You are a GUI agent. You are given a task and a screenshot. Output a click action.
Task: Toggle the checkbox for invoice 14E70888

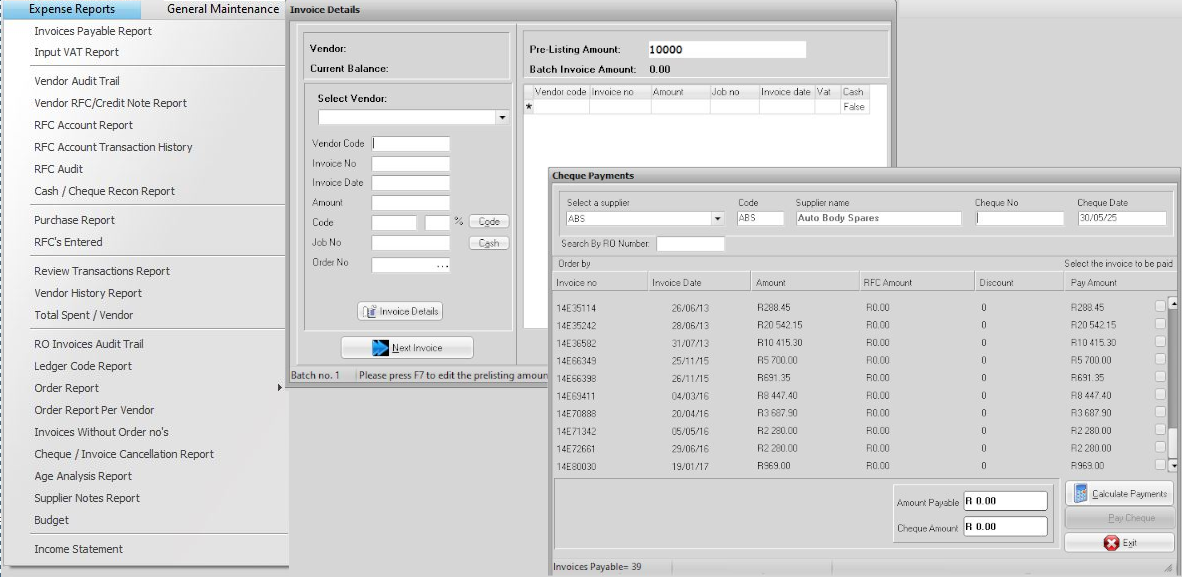1160,412
